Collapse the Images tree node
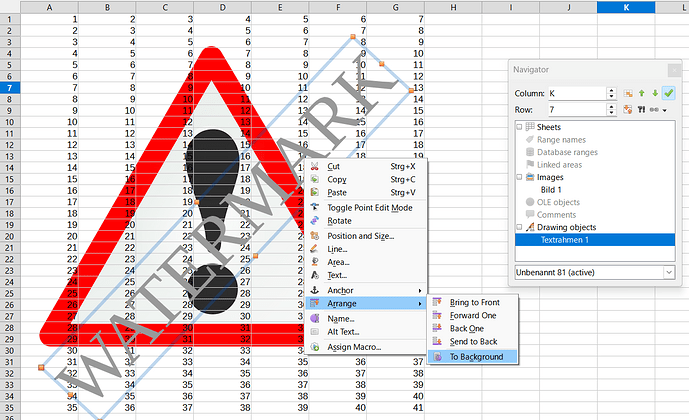The width and height of the screenshot is (689, 420). click(519, 177)
